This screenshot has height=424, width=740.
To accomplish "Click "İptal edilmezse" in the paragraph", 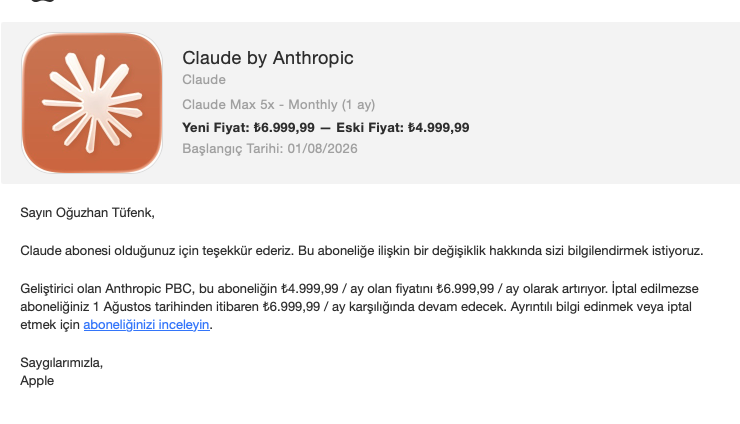I will (x=655, y=288).
